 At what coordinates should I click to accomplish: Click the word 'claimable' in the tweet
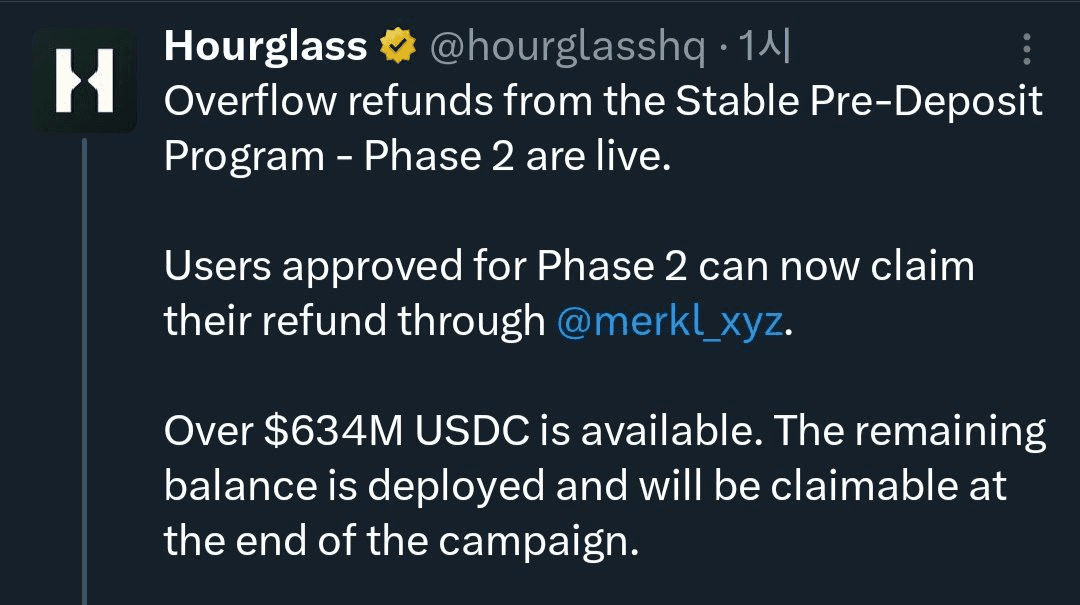(x=849, y=486)
